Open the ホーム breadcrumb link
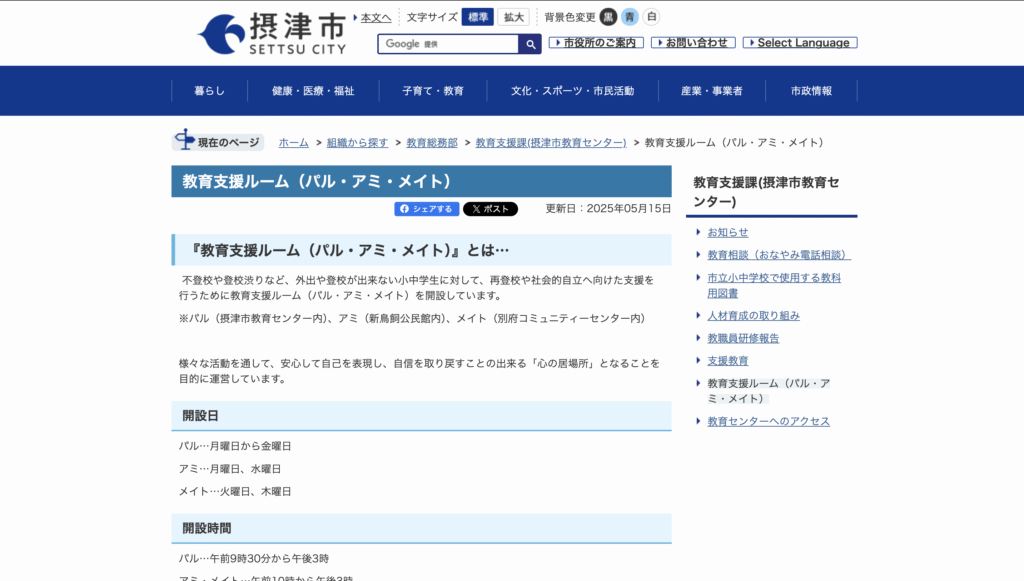Image resolution: width=1024 pixels, height=581 pixels. pos(292,142)
